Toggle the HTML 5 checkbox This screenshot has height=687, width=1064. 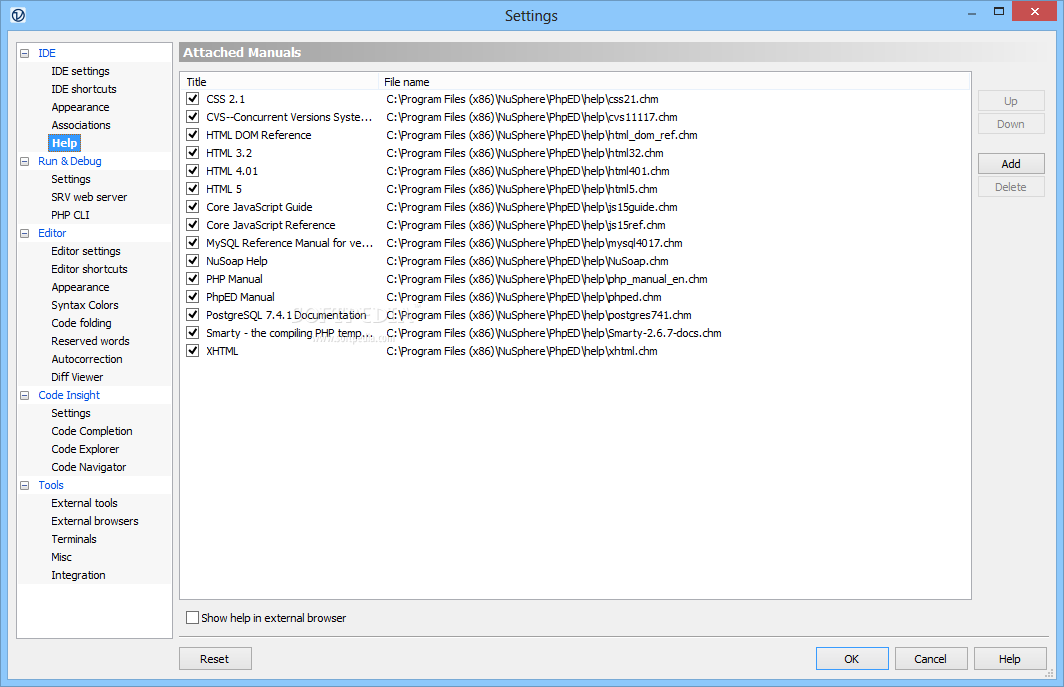pos(193,189)
